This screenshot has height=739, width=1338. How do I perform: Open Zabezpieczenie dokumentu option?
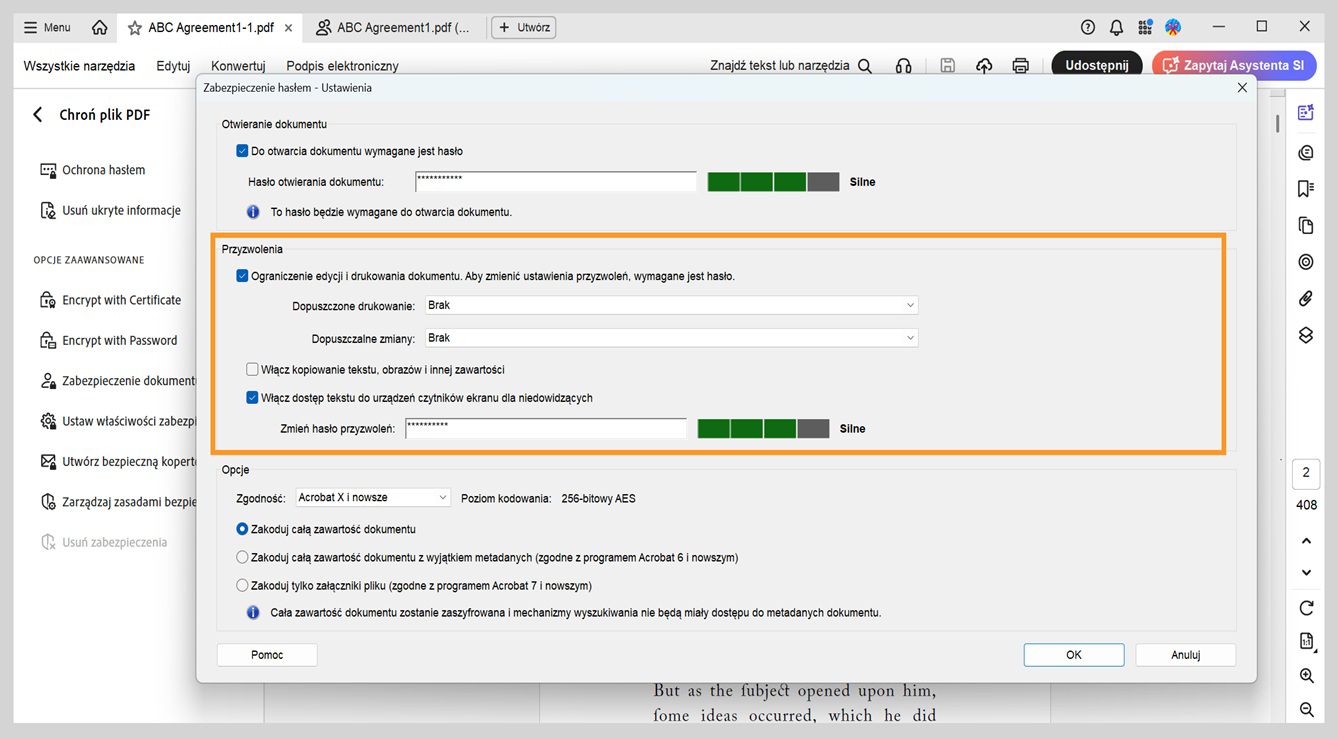117,381
